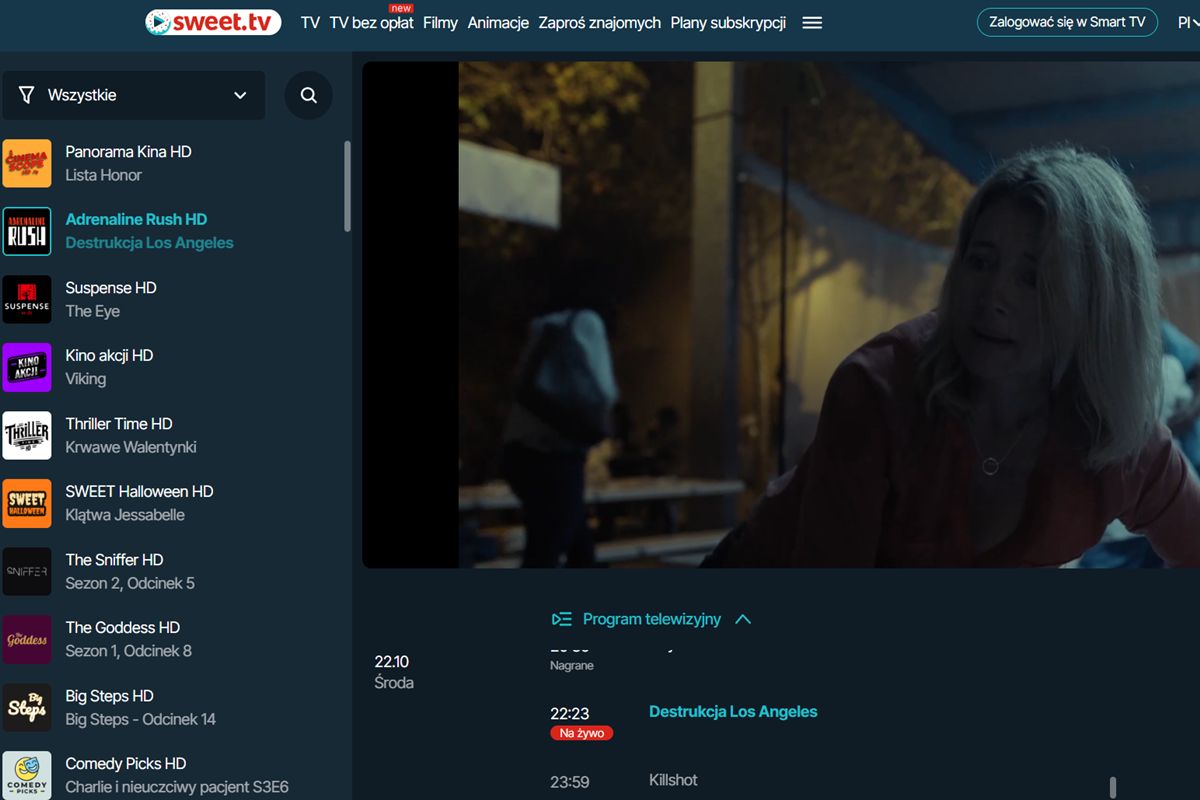Click the video player area

781,315
